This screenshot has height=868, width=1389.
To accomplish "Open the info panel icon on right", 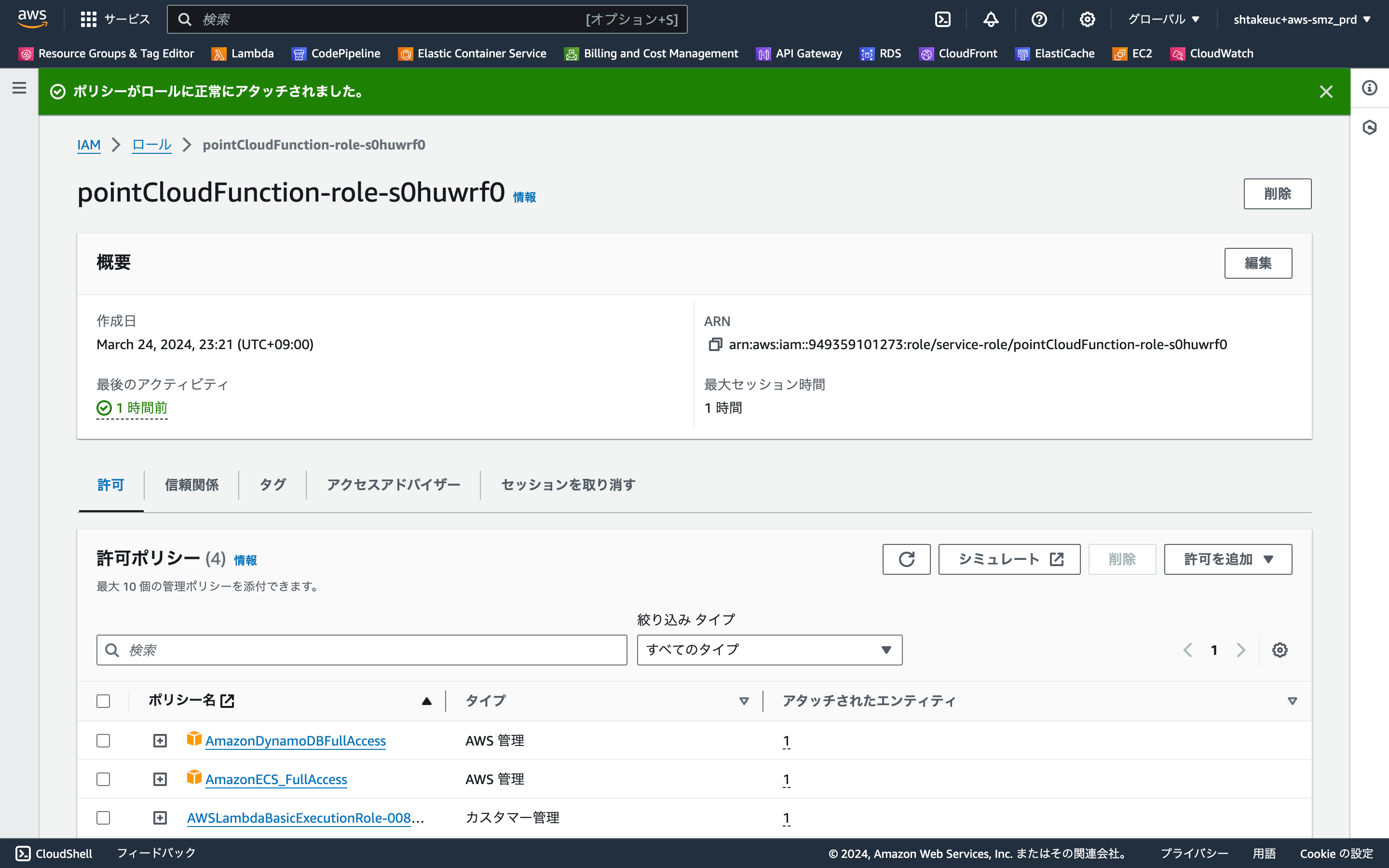I will 1370,88.
